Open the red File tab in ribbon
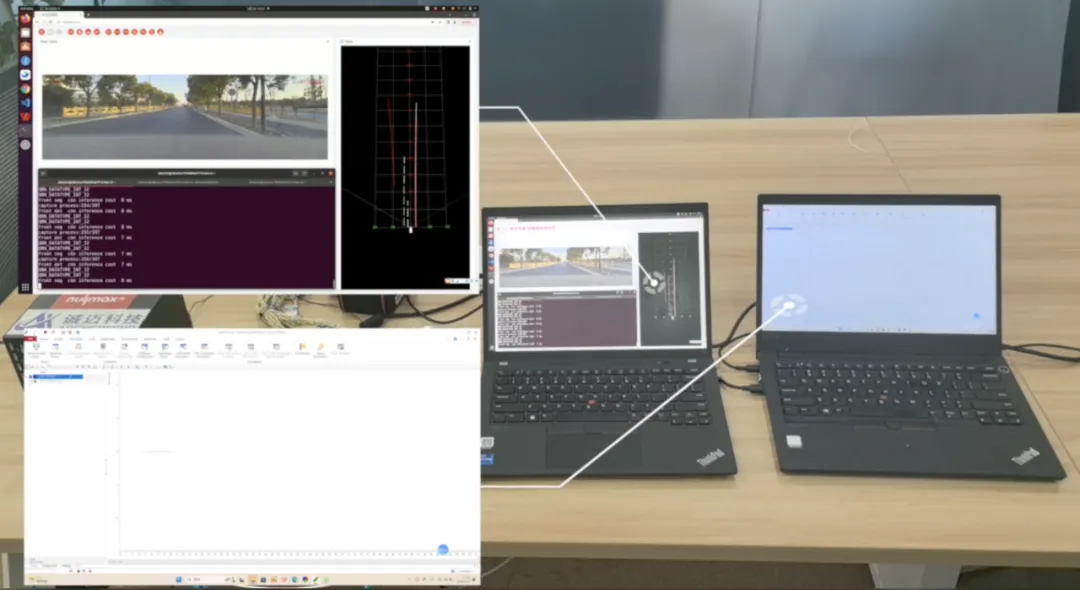1080x590 pixels. coord(36,338)
